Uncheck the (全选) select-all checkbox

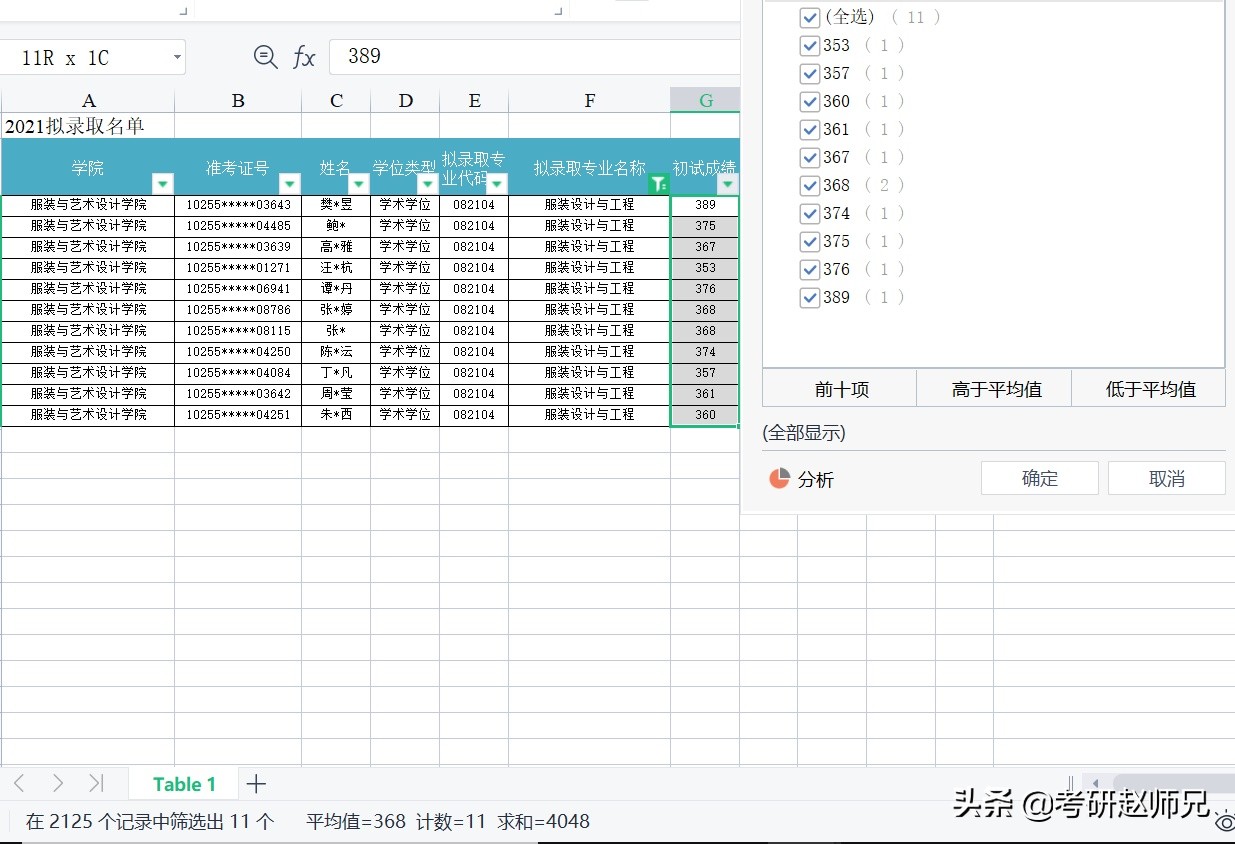pos(809,17)
